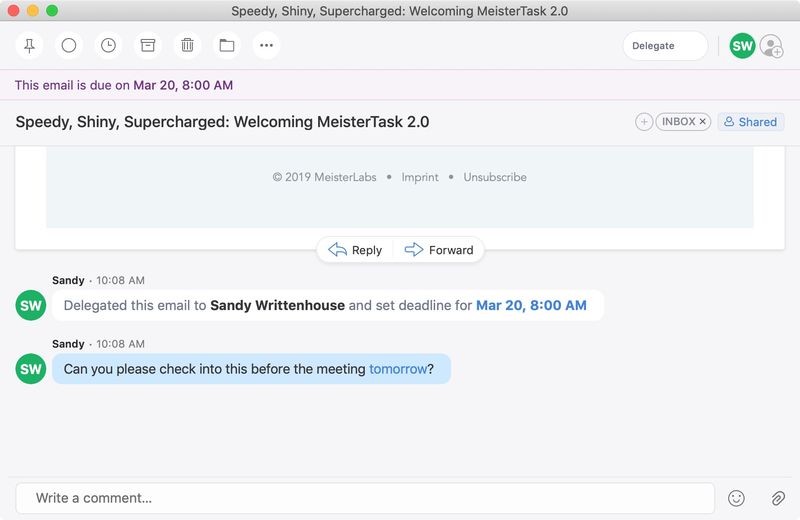
Task: Maximize the window with the green button
Action: pos(52,11)
